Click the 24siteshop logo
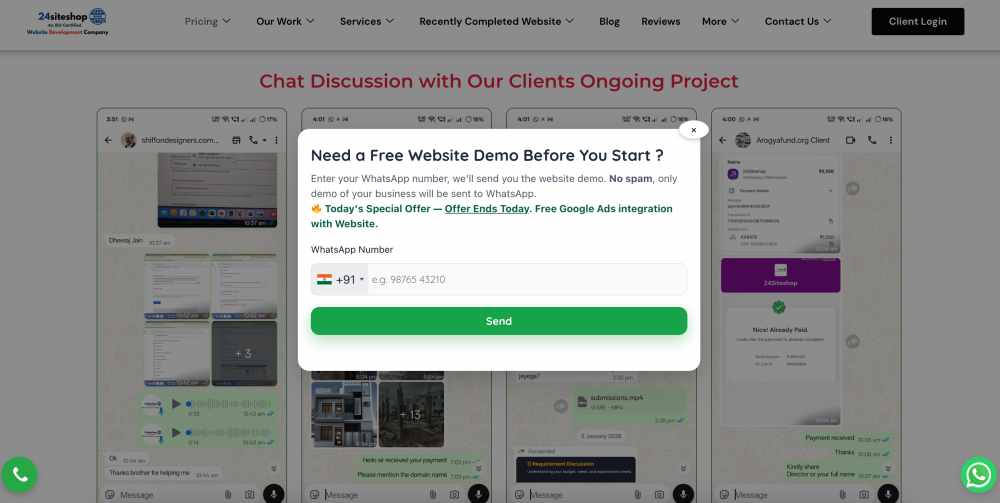Viewport: 1000px width, 503px height. 68,21
